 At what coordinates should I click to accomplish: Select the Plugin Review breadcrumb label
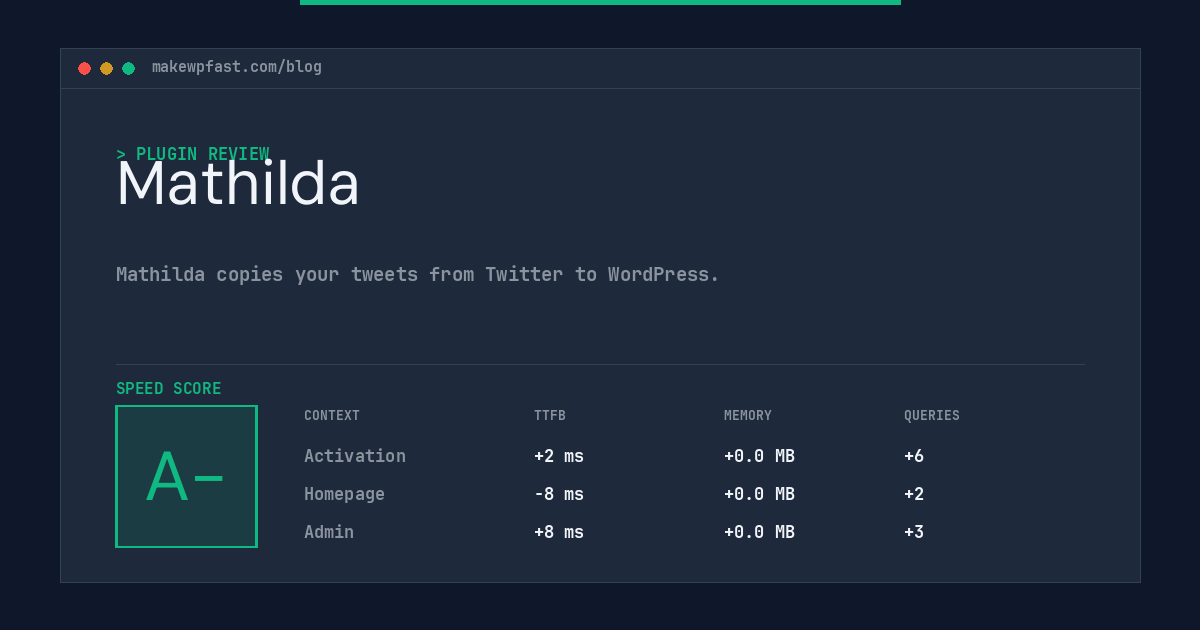(193, 154)
